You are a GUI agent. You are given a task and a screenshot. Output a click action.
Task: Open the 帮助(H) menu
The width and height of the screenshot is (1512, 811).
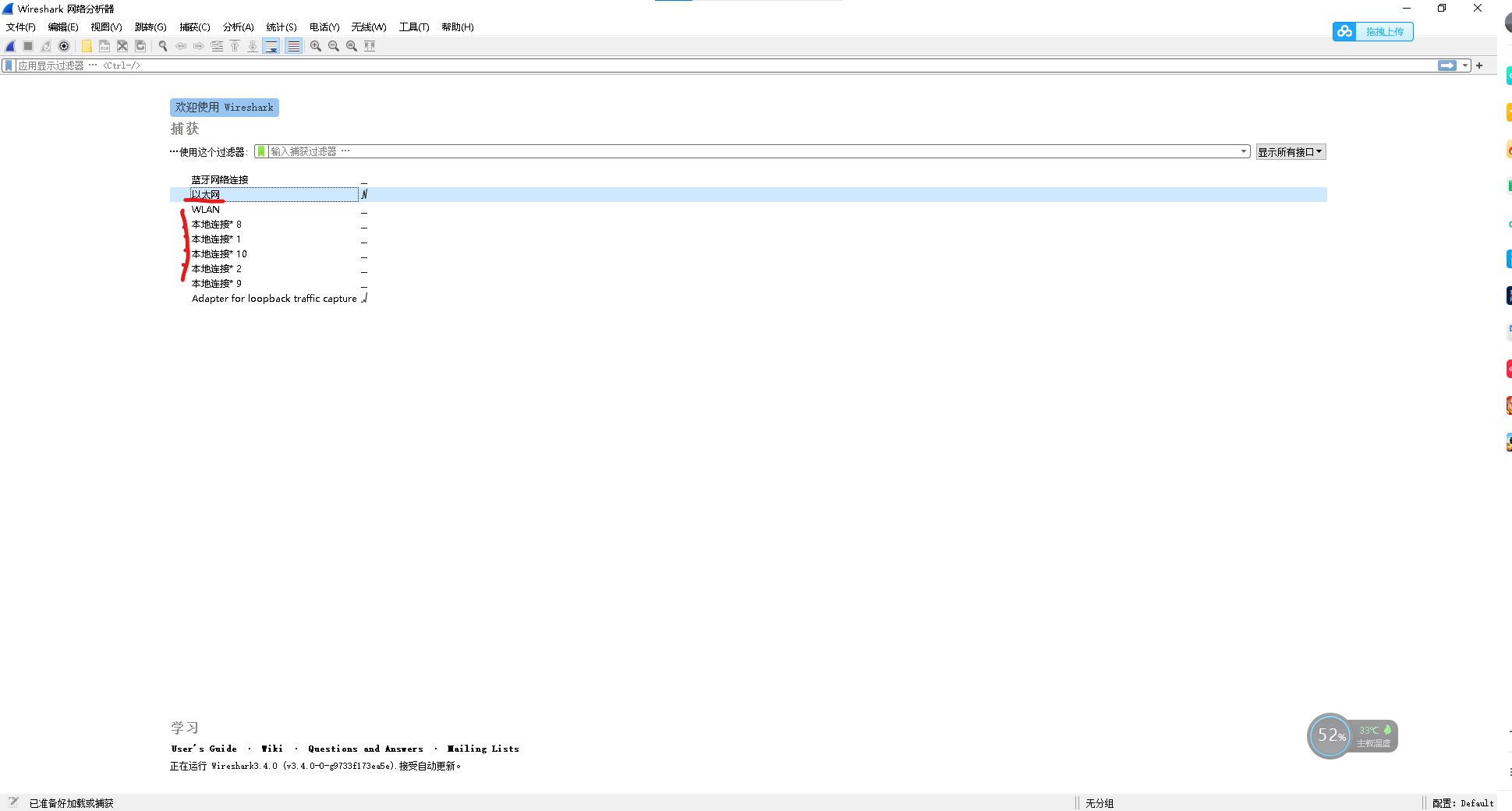(x=458, y=27)
